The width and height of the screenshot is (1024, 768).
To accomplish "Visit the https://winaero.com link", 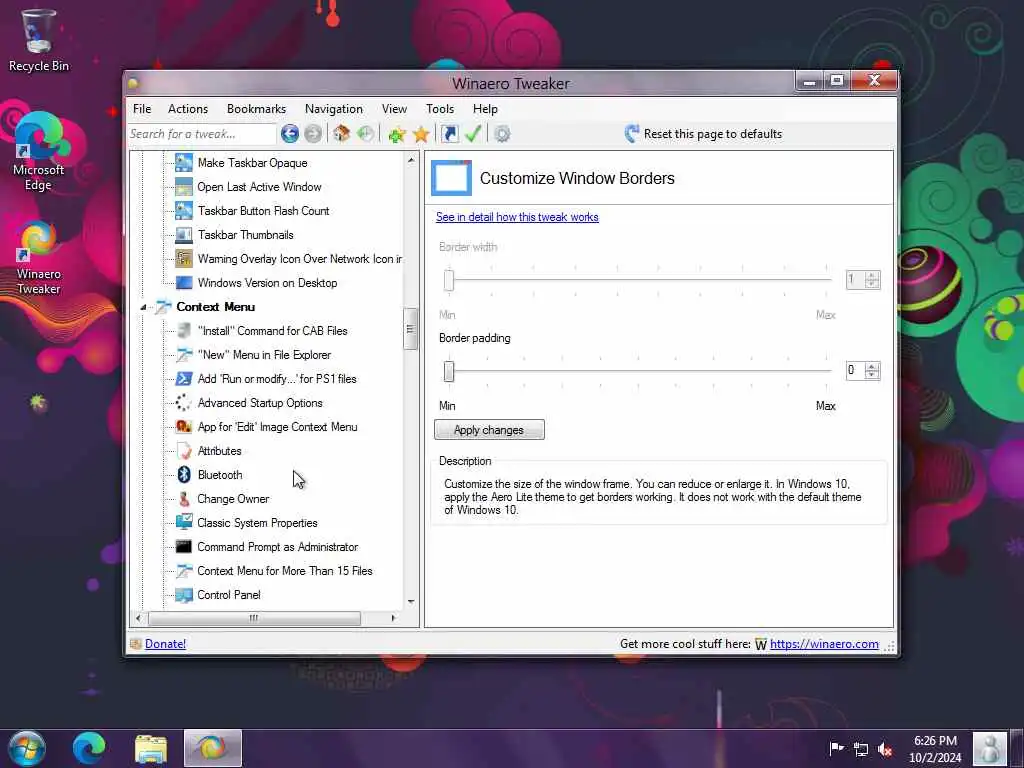I will tap(824, 644).
